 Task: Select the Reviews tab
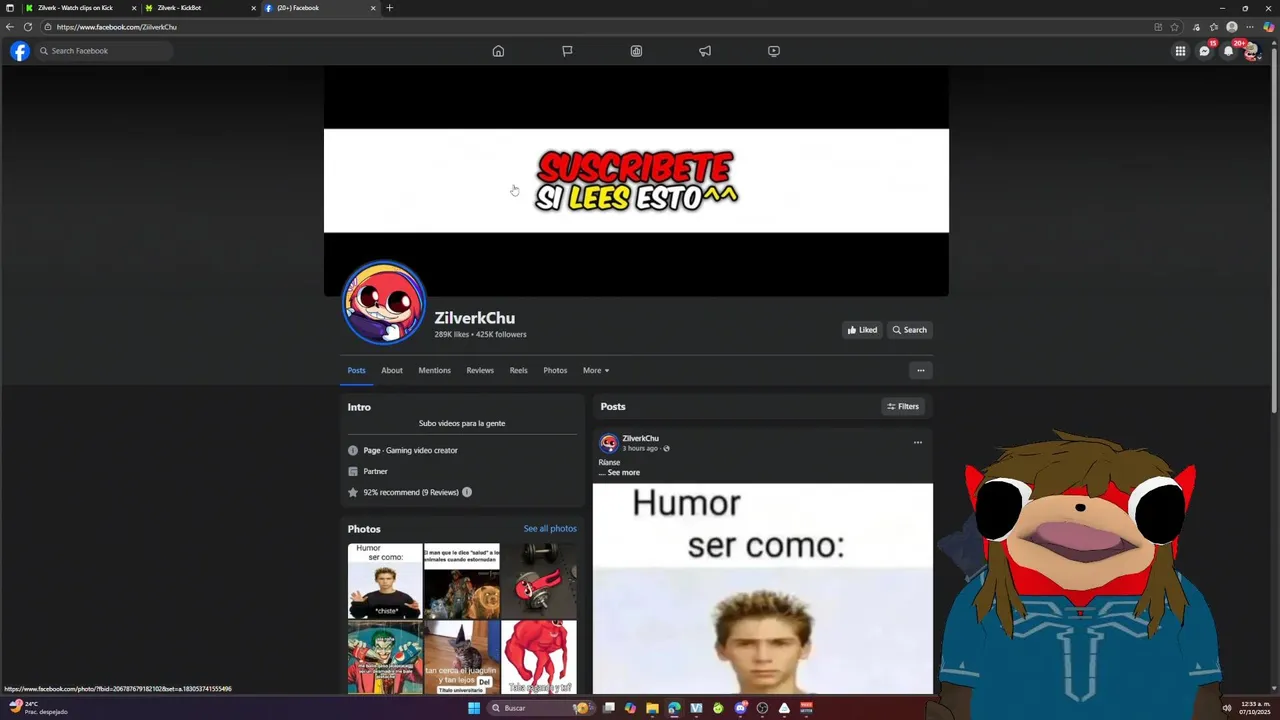[480, 370]
